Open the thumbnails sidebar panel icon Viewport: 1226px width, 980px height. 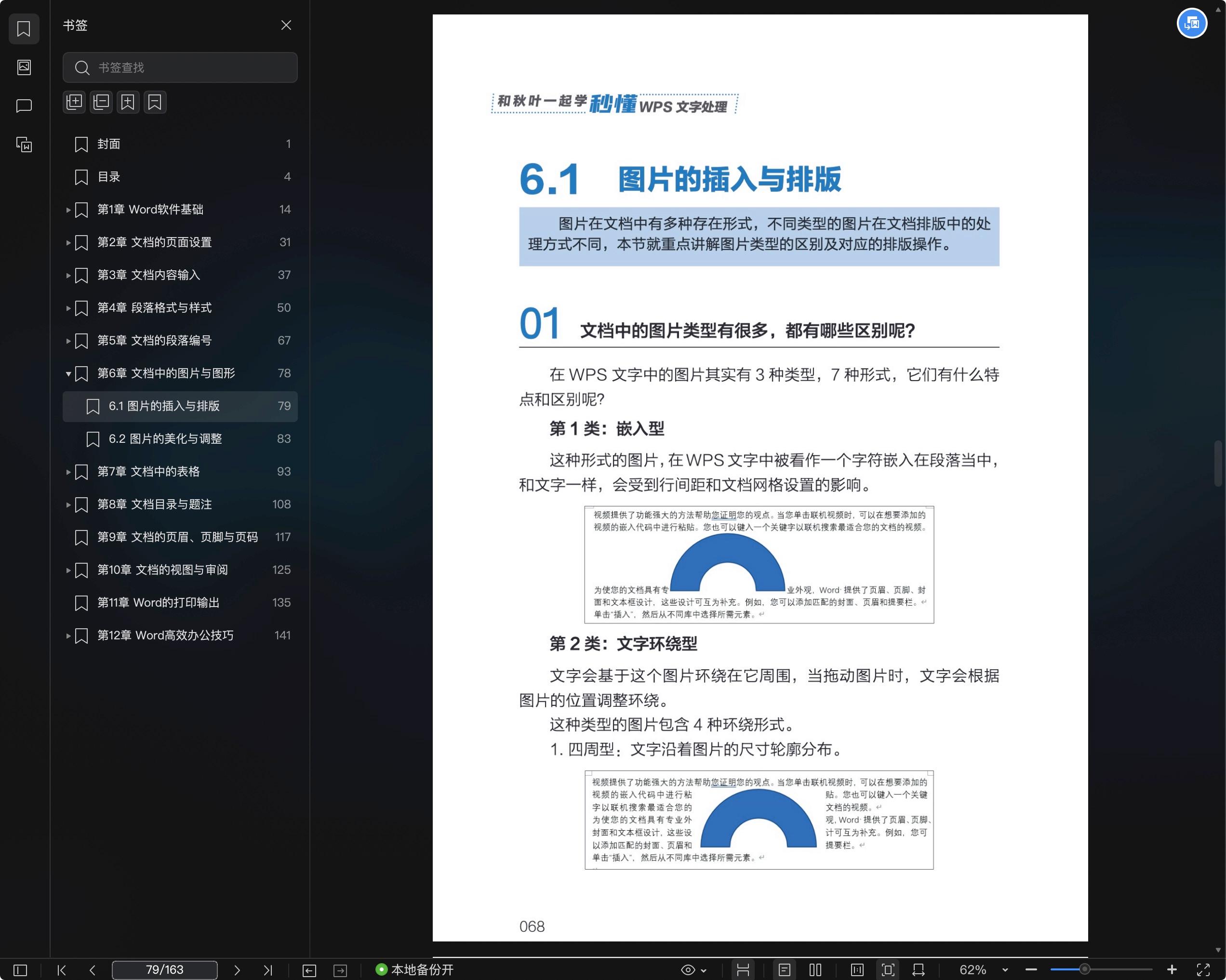pos(24,67)
